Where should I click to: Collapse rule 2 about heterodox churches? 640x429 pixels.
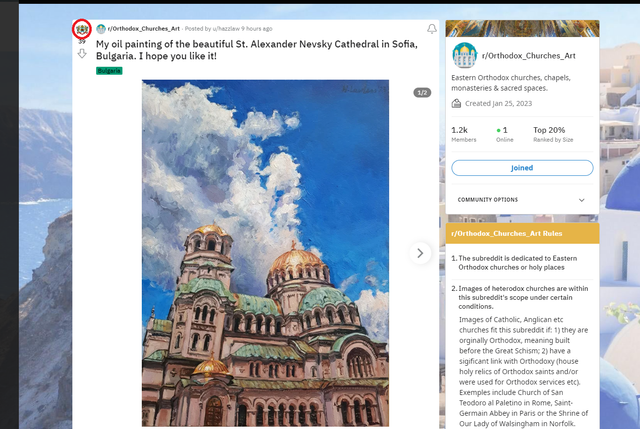[x=522, y=297]
